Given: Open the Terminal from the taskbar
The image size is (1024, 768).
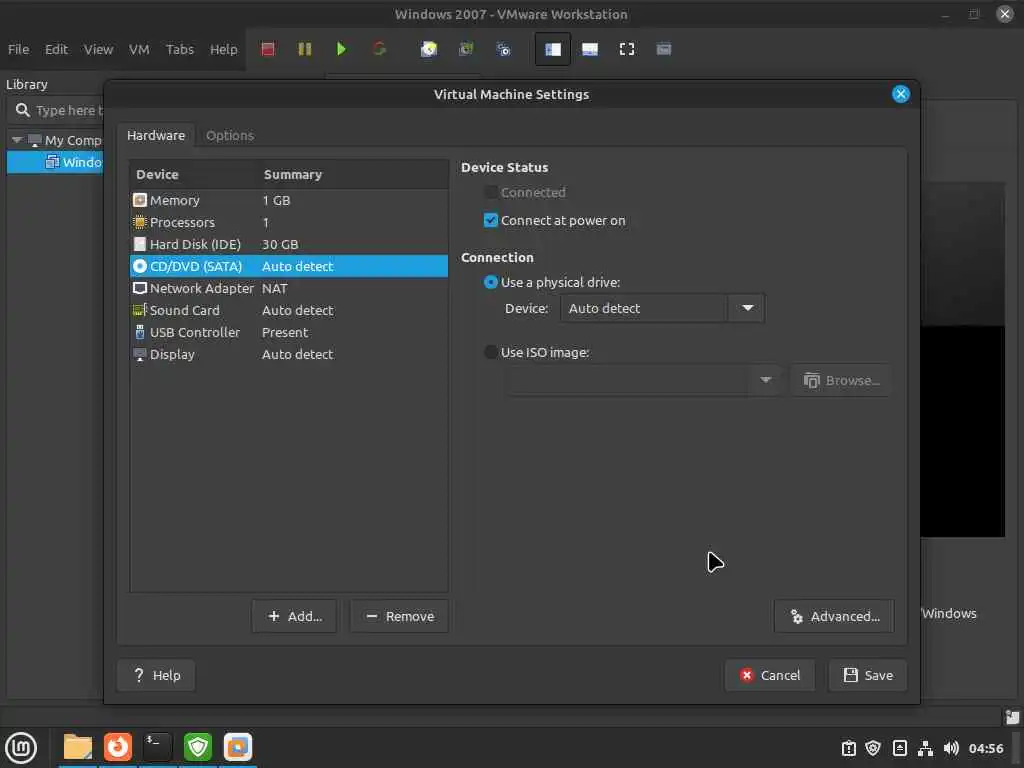Looking at the screenshot, I should pos(157,747).
